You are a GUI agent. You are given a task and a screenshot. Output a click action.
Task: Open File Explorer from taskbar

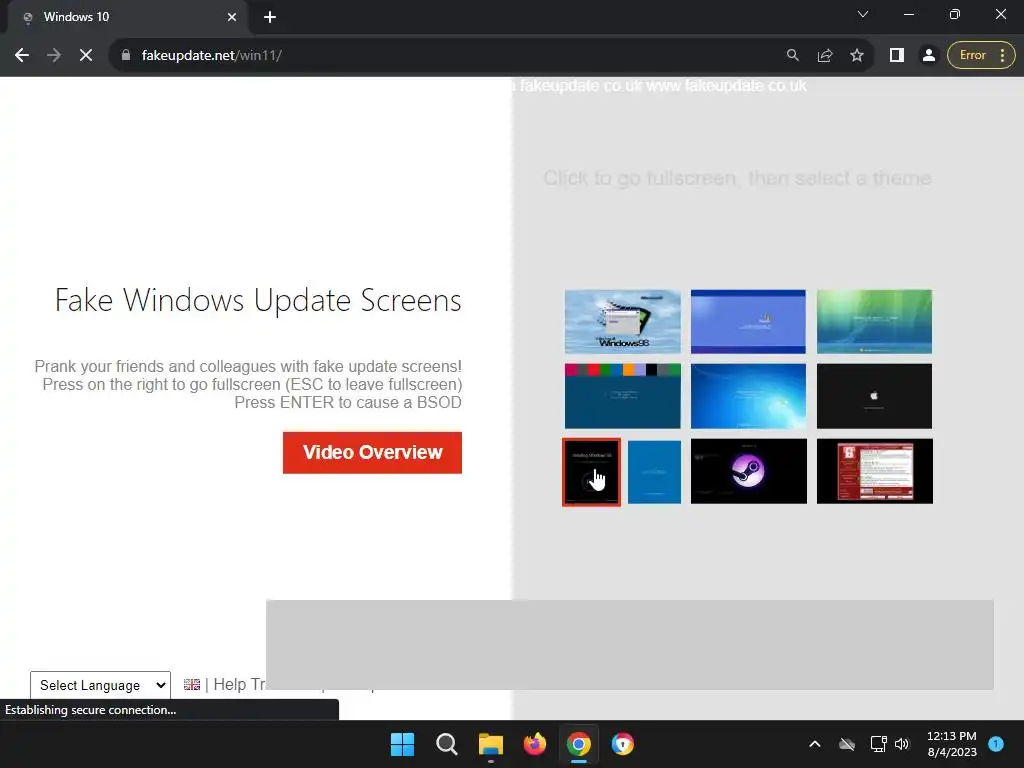point(490,744)
